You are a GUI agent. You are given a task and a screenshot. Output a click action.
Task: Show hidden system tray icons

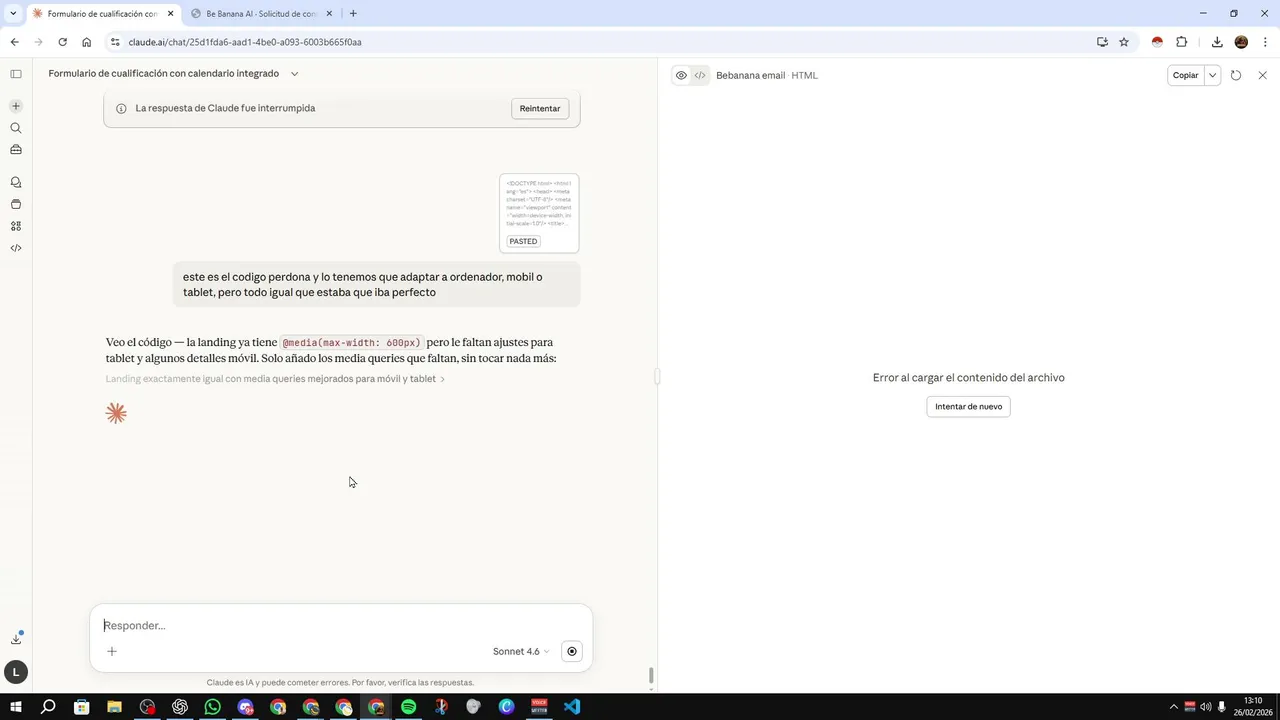1174,707
